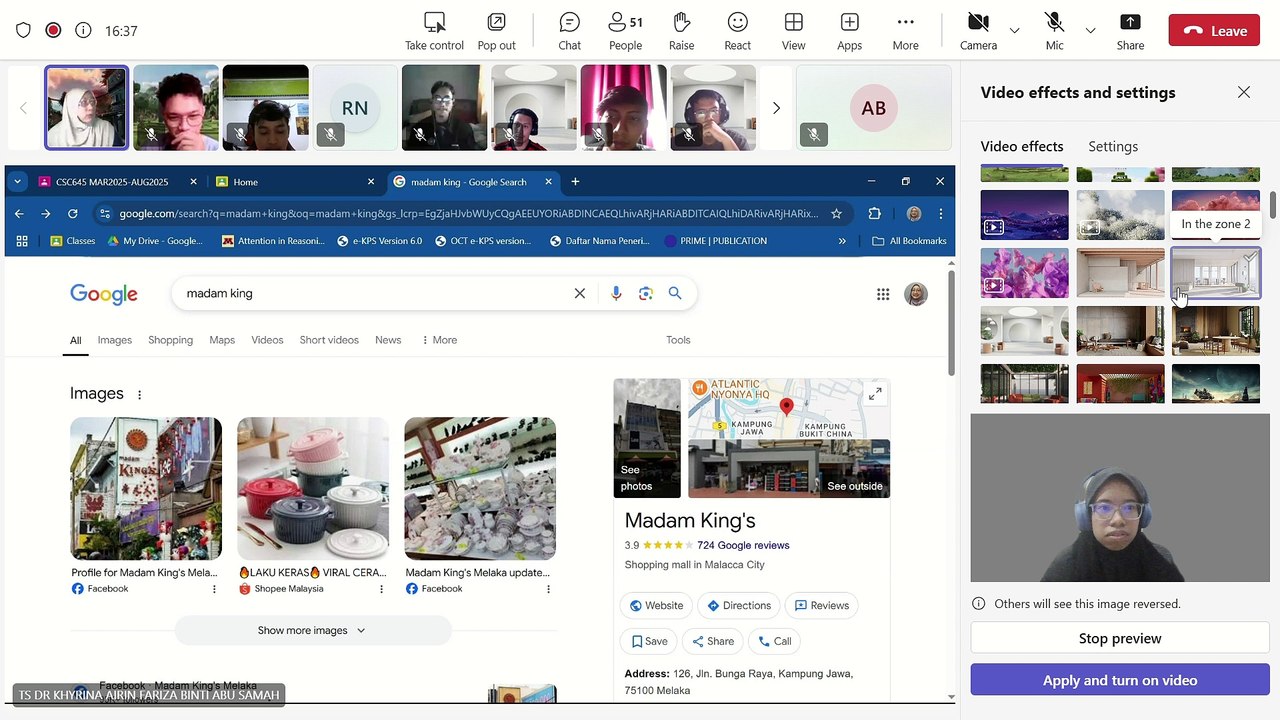The width and height of the screenshot is (1280, 720).
Task: Expand the Google More search filters
Action: click(439, 340)
